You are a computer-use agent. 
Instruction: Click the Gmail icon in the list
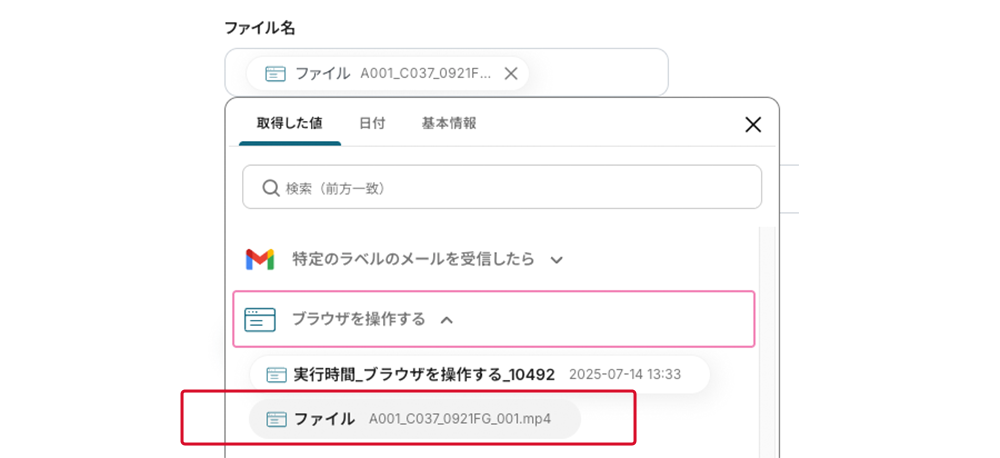260,259
